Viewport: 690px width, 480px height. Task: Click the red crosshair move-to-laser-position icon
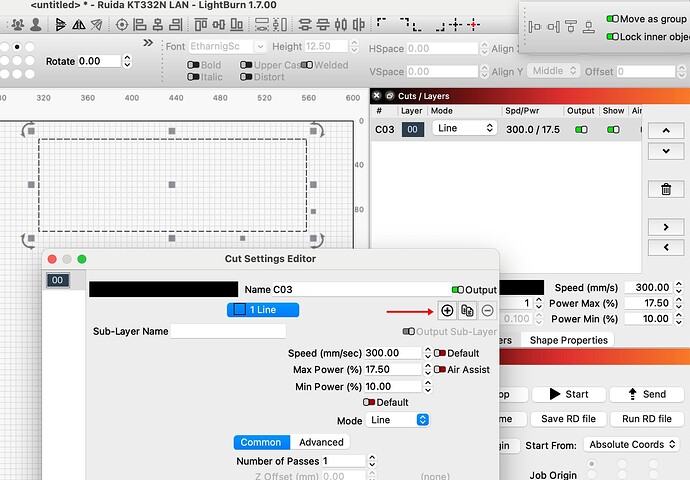pos(473,25)
